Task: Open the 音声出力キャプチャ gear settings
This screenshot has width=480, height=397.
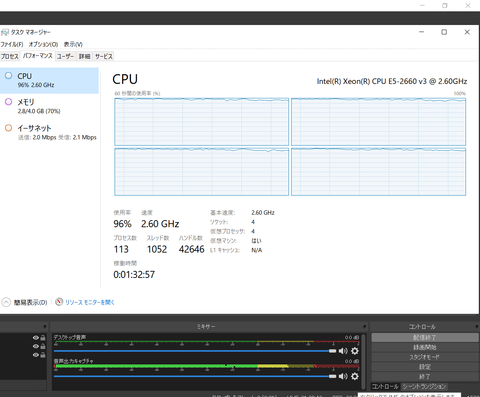Action: [355, 376]
